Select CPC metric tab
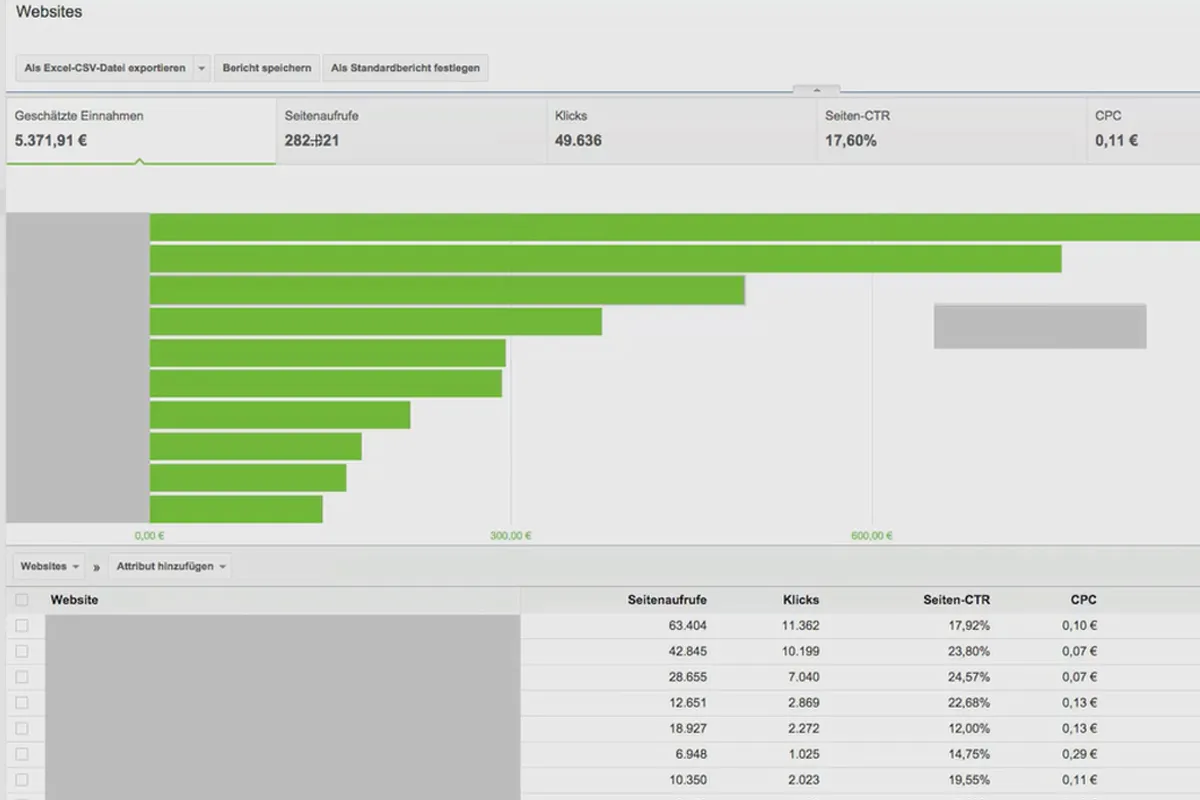This screenshot has height=800, width=1200. coord(1143,130)
